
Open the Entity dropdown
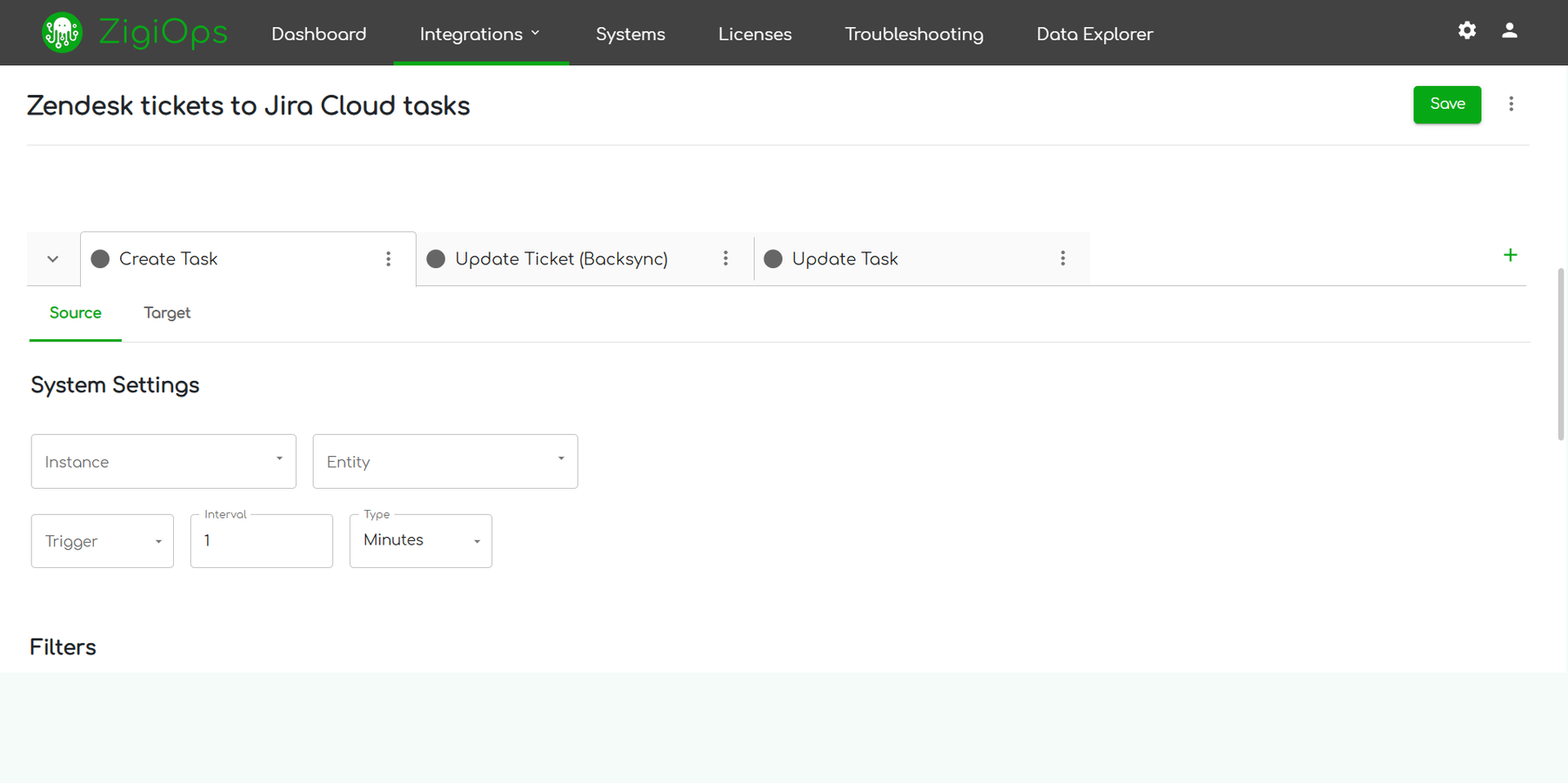pyautogui.click(x=445, y=461)
